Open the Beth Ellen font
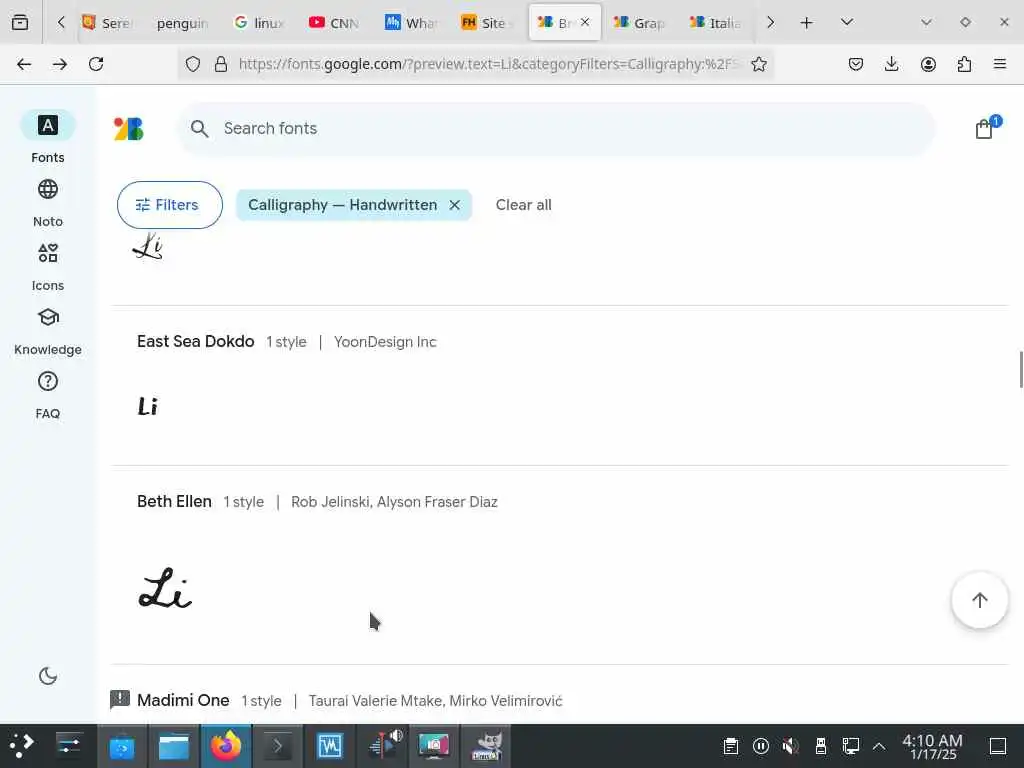Image resolution: width=1024 pixels, height=768 pixels. pos(174,502)
